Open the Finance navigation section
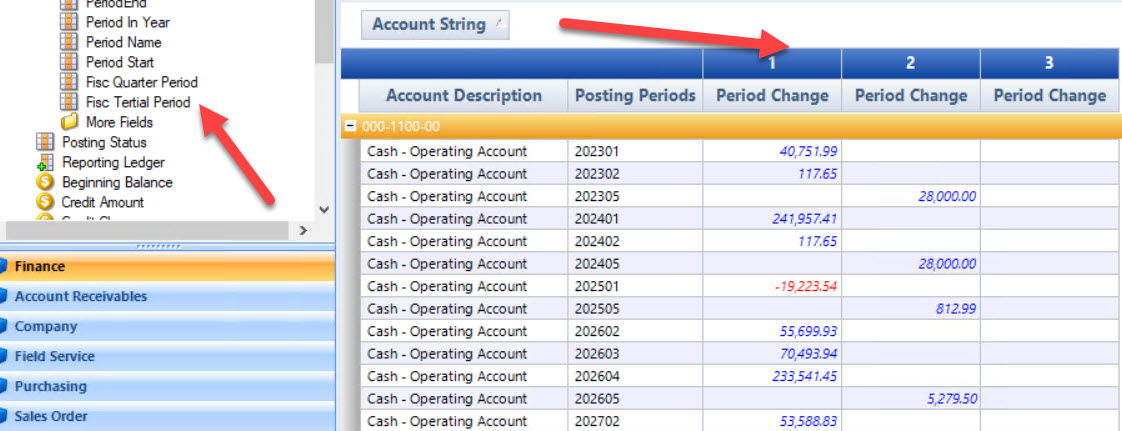Image resolution: width=1122 pixels, height=431 pixels. pyautogui.click(x=167, y=266)
